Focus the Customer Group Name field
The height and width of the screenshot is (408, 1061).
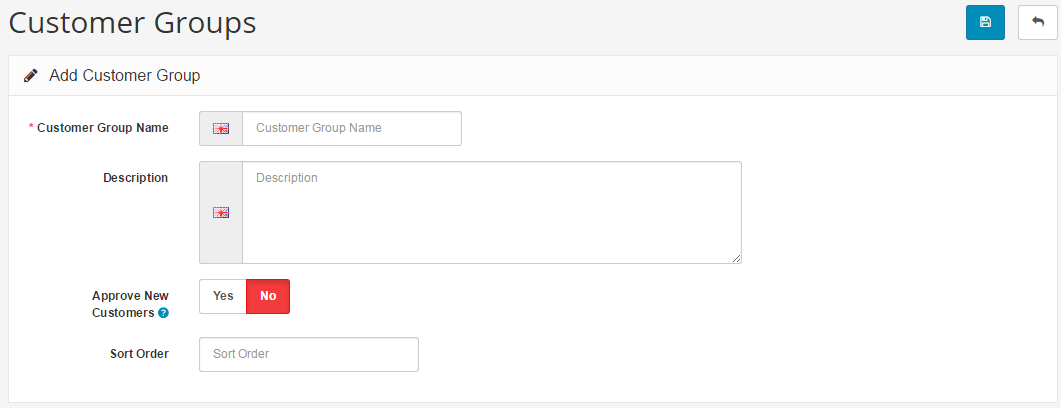click(x=351, y=128)
